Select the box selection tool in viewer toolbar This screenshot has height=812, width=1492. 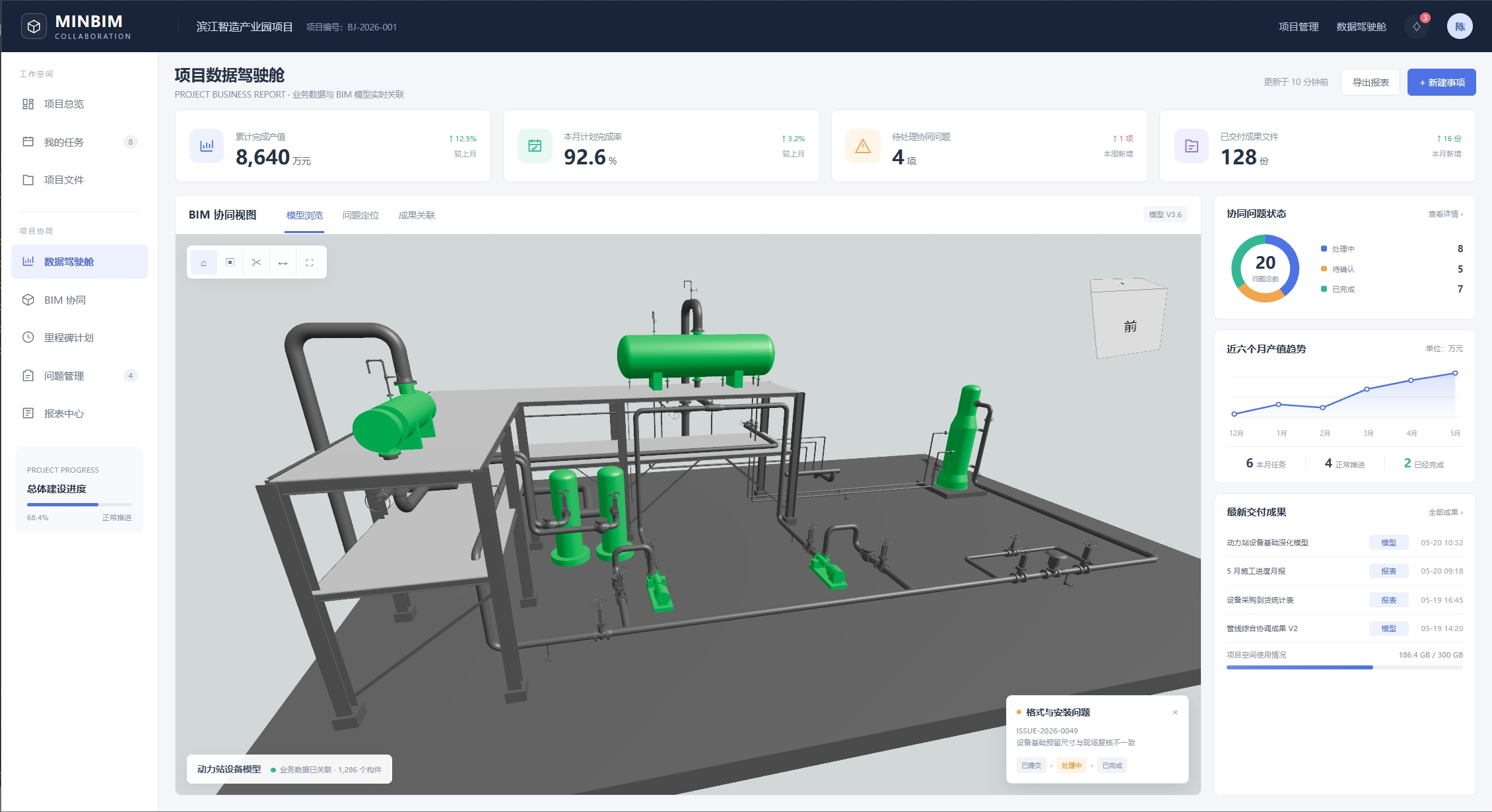(230, 263)
